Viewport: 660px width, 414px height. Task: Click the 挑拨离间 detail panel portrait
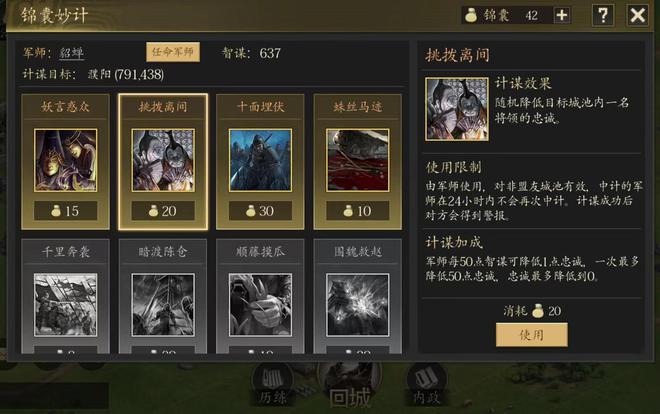click(x=457, y=109)
